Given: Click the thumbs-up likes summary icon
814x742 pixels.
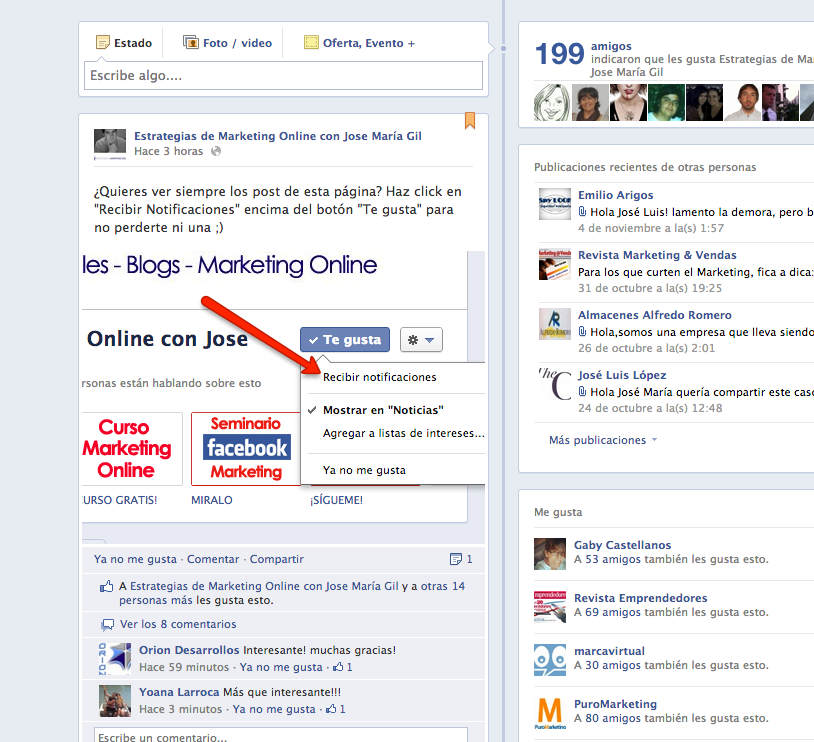Looking at the screenshot, I should coord(106,586).
